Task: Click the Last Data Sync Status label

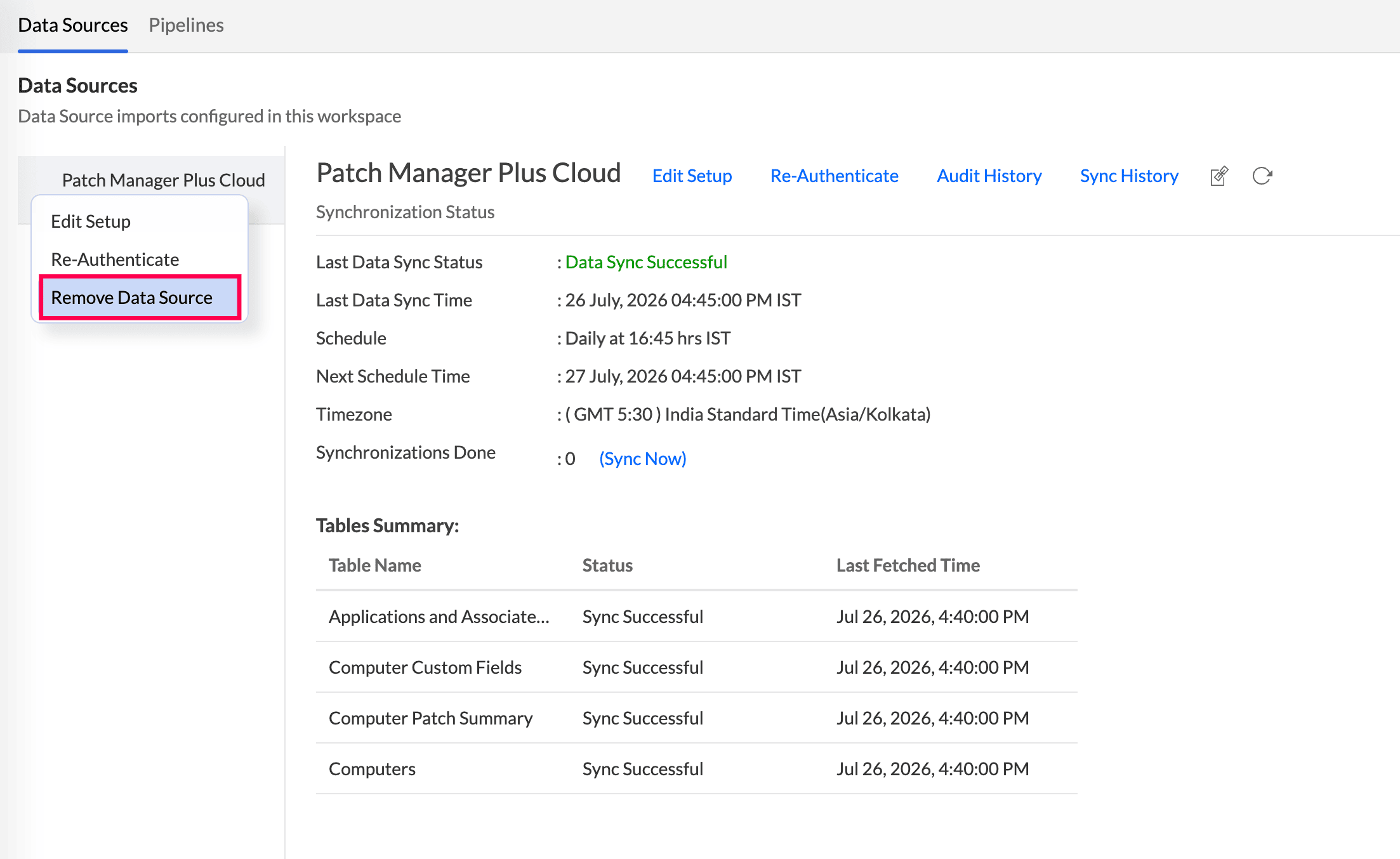Action: 399,262
